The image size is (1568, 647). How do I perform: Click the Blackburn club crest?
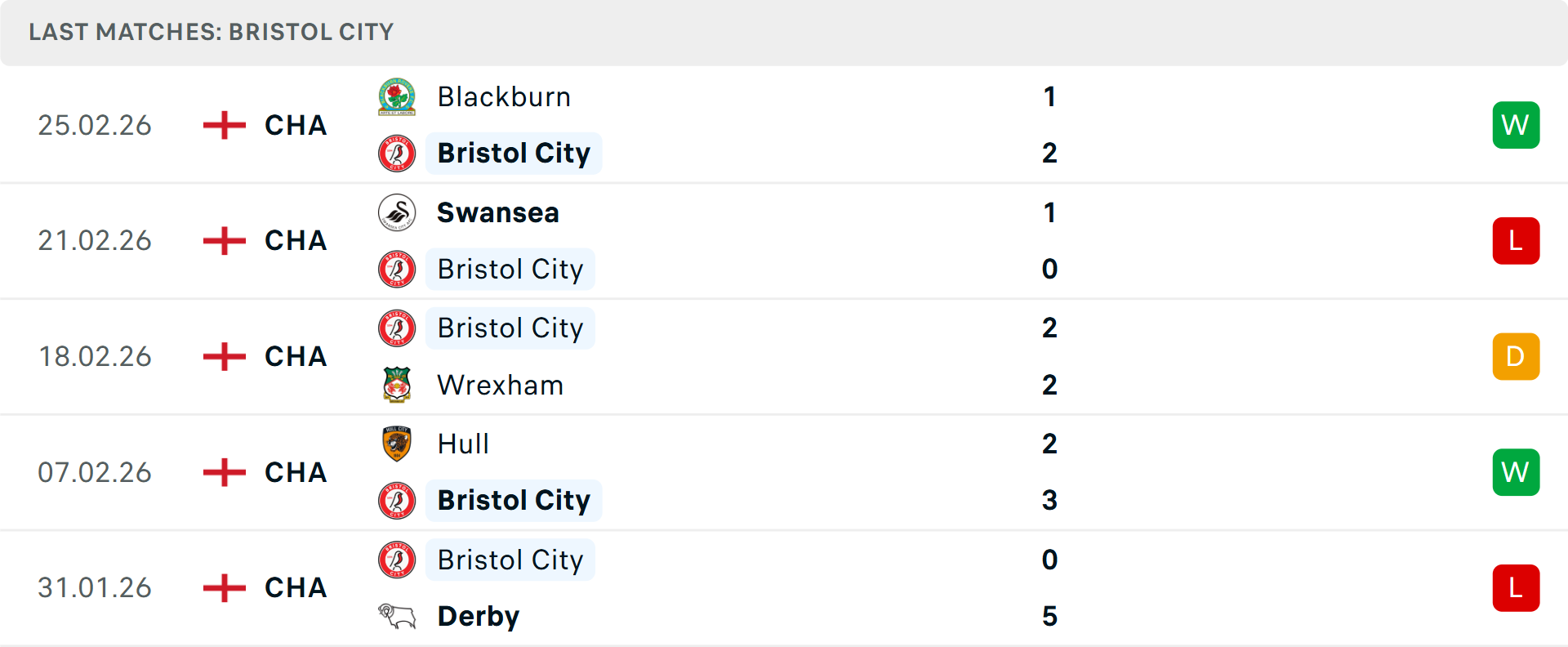point(397,96)
